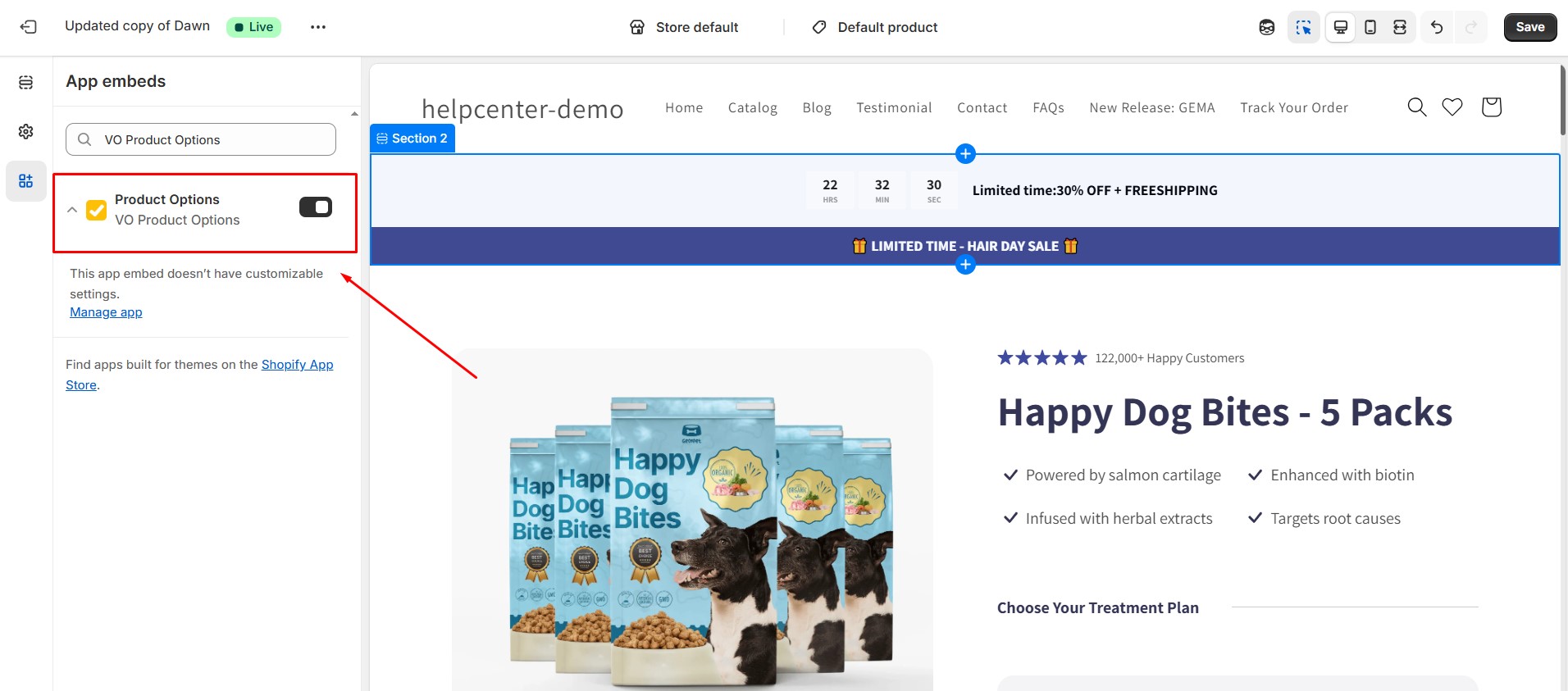Click the undo arrow icon
This screenshot has width=1568, height=691.
[x=1437, y=27]
